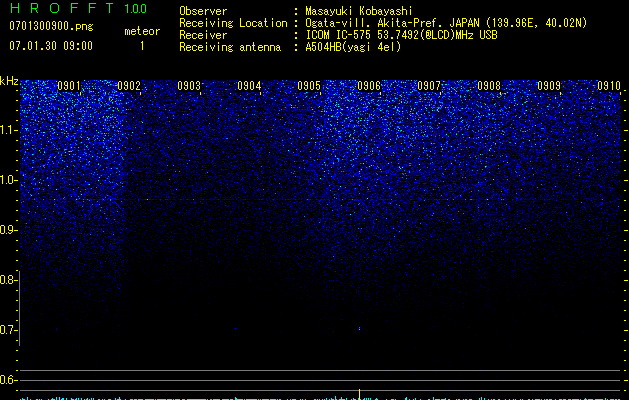Click the ICOM IC-575 53.7492 receiver text

point(401,35)
